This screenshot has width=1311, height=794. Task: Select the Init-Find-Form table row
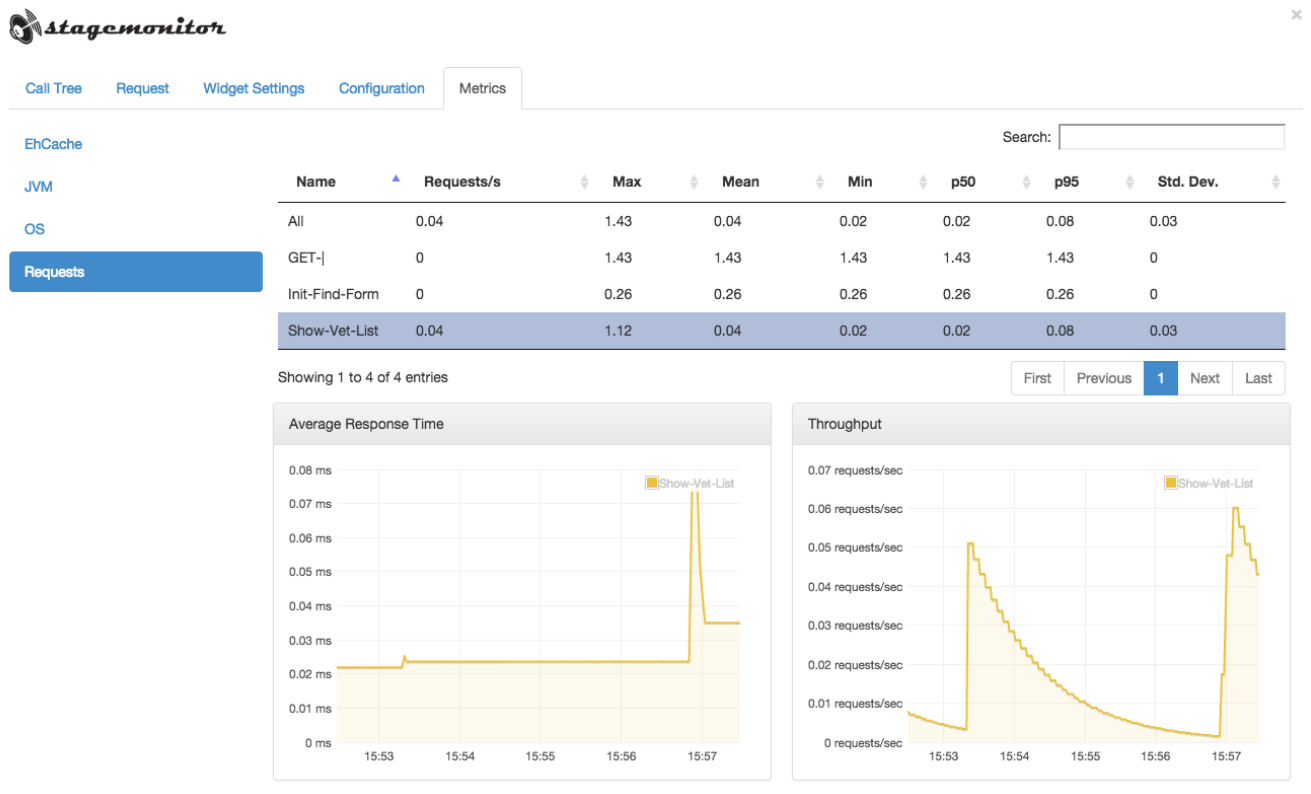tap(782, 294)
